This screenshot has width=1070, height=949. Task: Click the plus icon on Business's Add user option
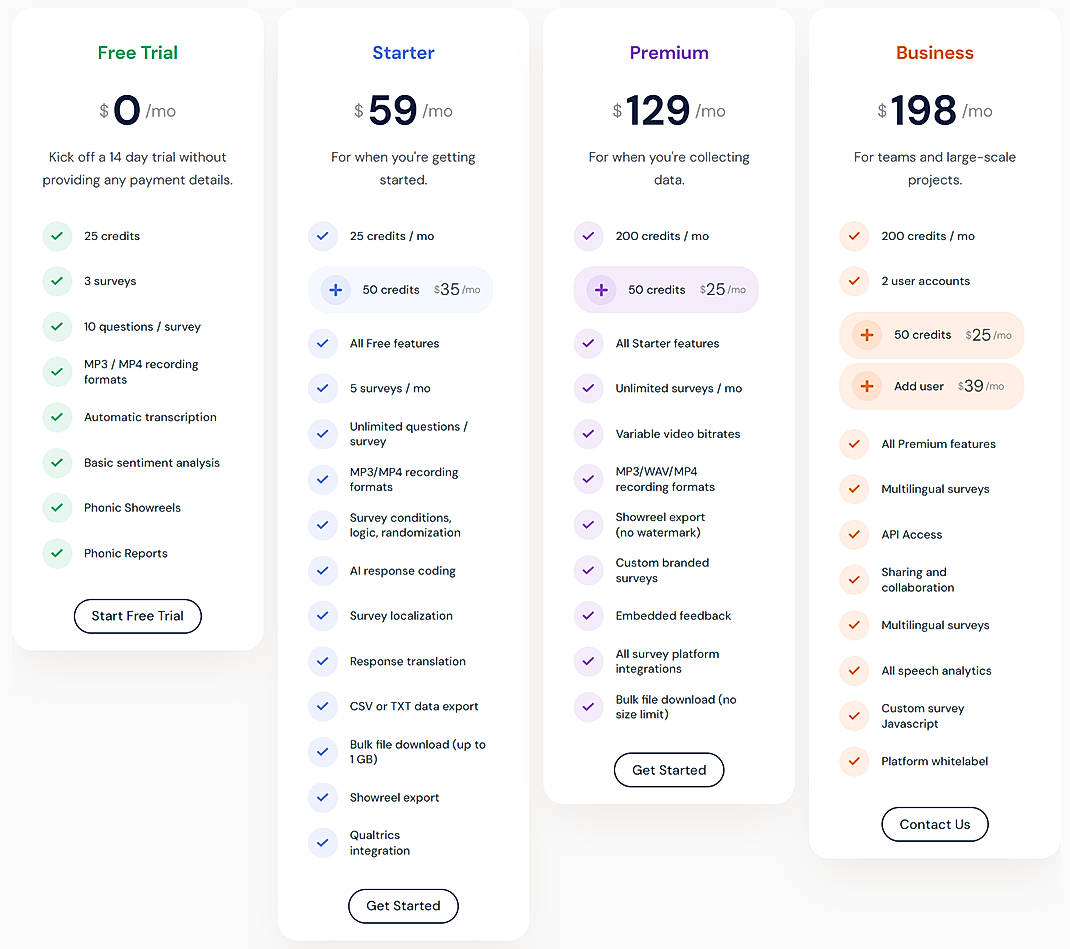[x=865, y=386]
